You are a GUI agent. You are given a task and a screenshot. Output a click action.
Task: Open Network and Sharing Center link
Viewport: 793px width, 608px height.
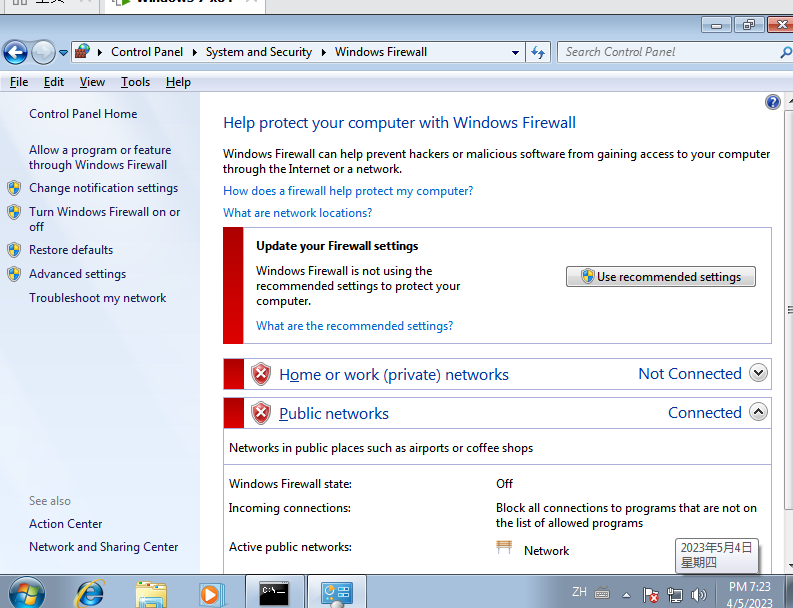(104, 547)
